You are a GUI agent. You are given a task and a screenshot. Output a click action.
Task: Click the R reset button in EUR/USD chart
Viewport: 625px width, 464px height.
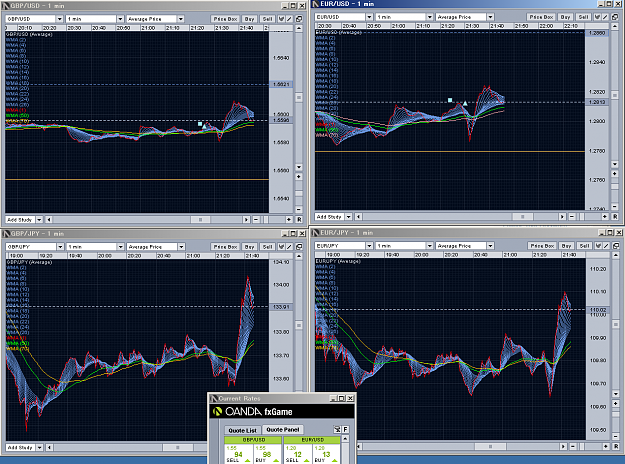coord(615,216)
